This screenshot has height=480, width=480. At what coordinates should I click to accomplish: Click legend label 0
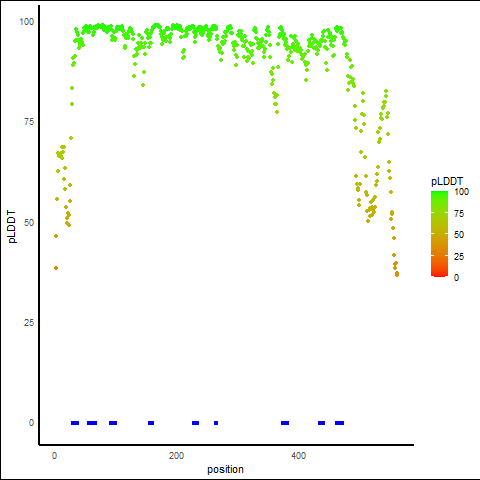(456, 277)
